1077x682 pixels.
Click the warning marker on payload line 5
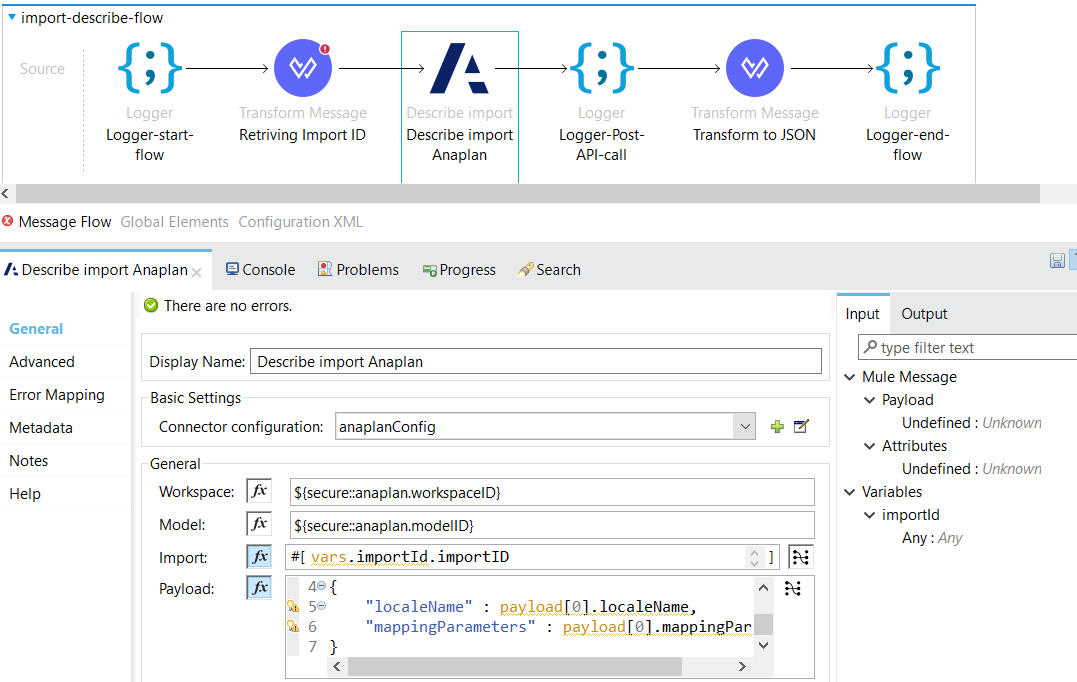coord(293,606)
